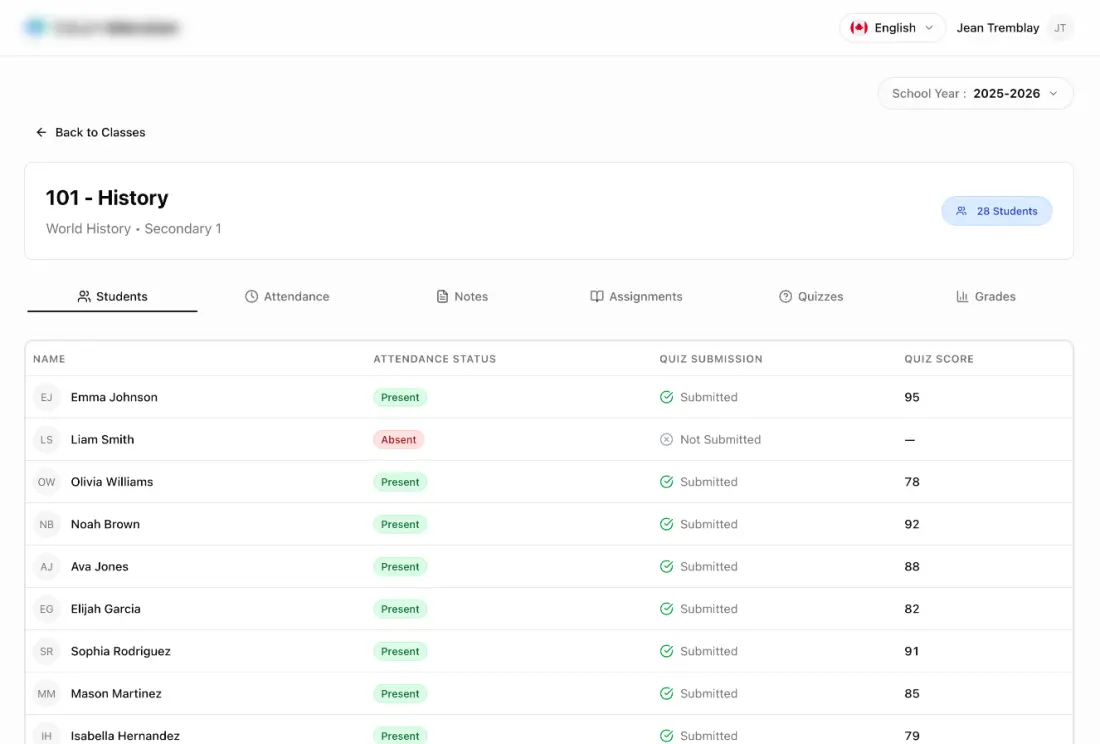Viewport: 1100px width, 744px height.
Task: Click the SR avatar for Sophia Rodriguez
Action: 46,651
